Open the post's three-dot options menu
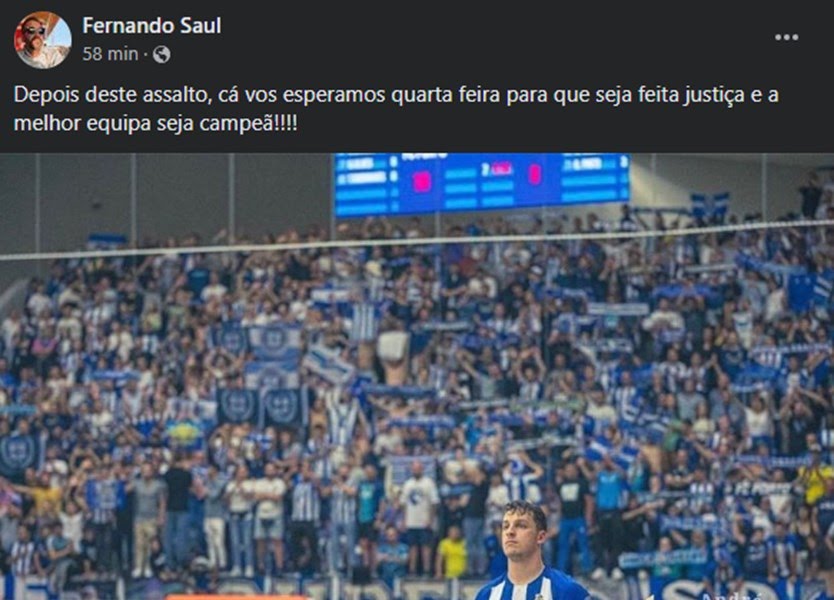Image resolution: width=834 pixels, height=600 pixels. [786, 37]
